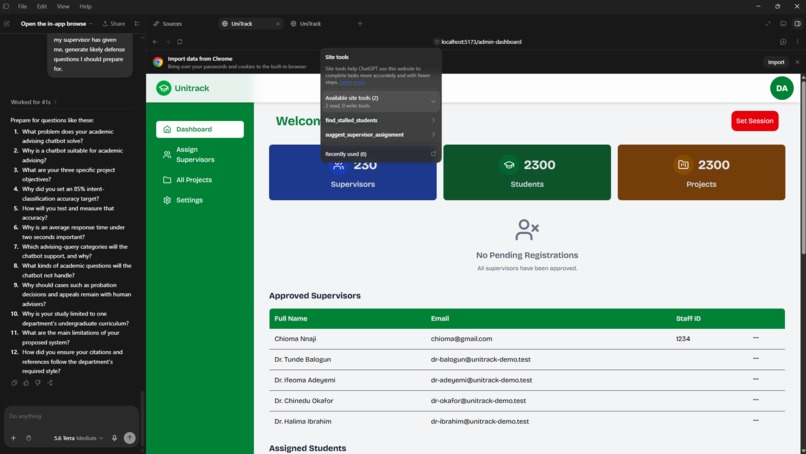The height and width of the screenshot is (454, 806).
Task: Open the DA profile avatar
Action: point(781,88)
